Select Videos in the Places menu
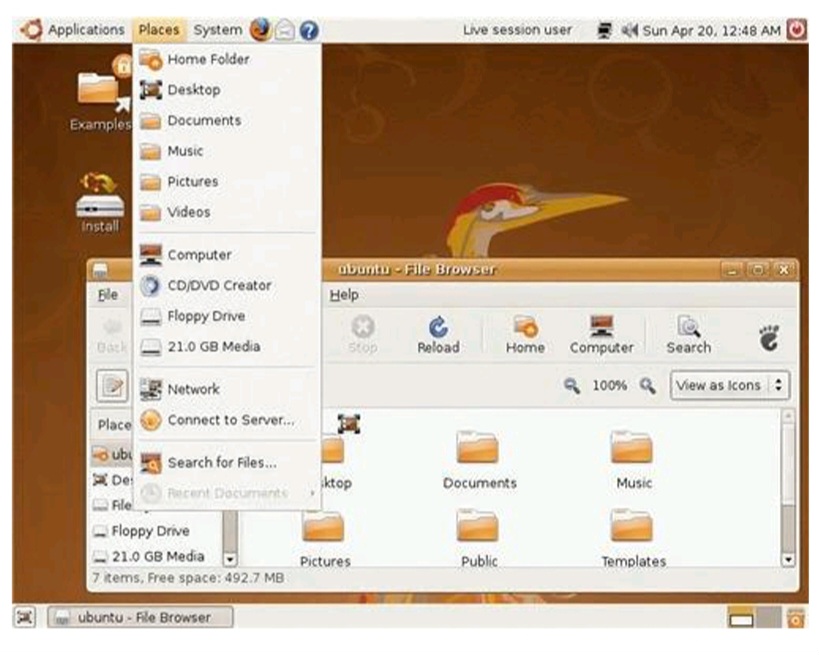 tap(228, 212)
